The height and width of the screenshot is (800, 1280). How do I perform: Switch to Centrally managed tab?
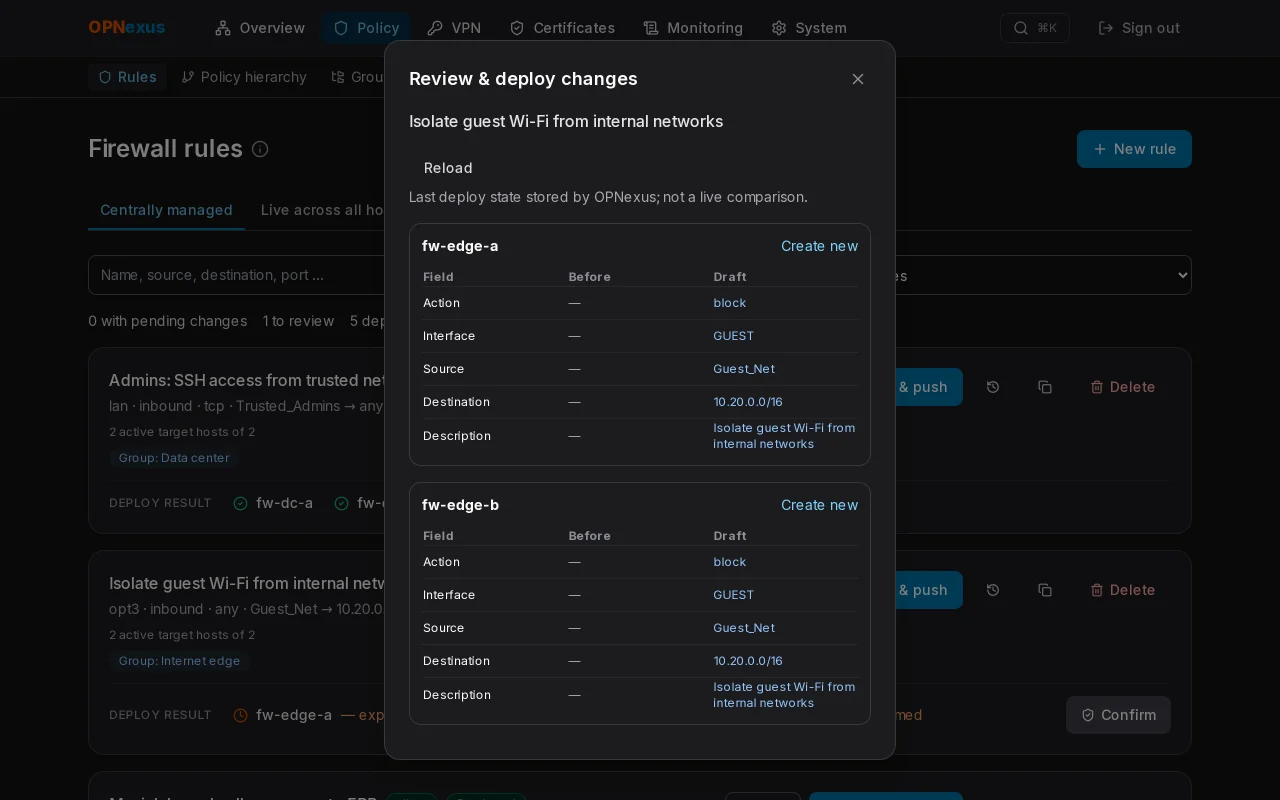166,210
